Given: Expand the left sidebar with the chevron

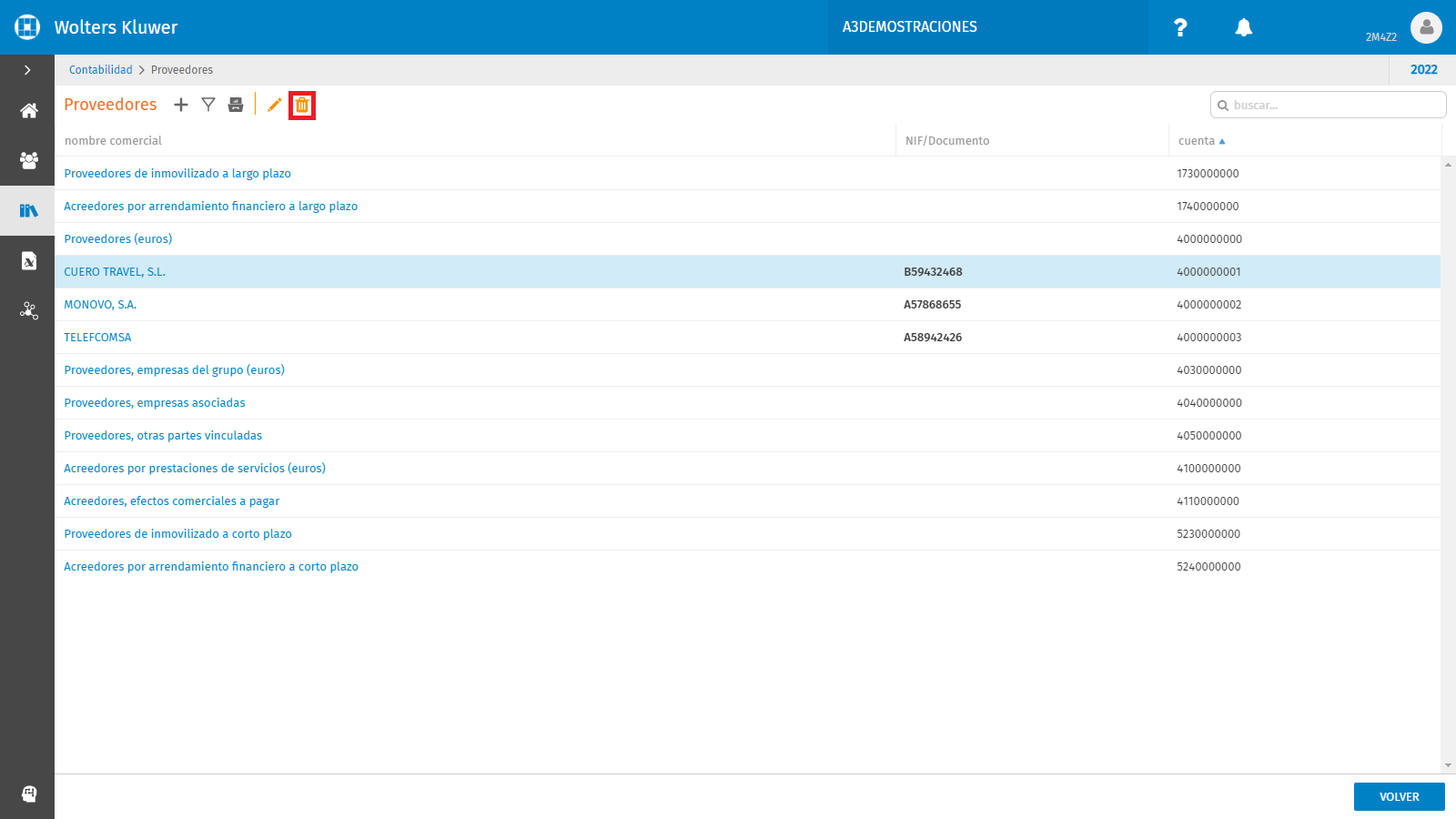Looking at the screenshot, I should pyautogui.click(x=27, y=70).
